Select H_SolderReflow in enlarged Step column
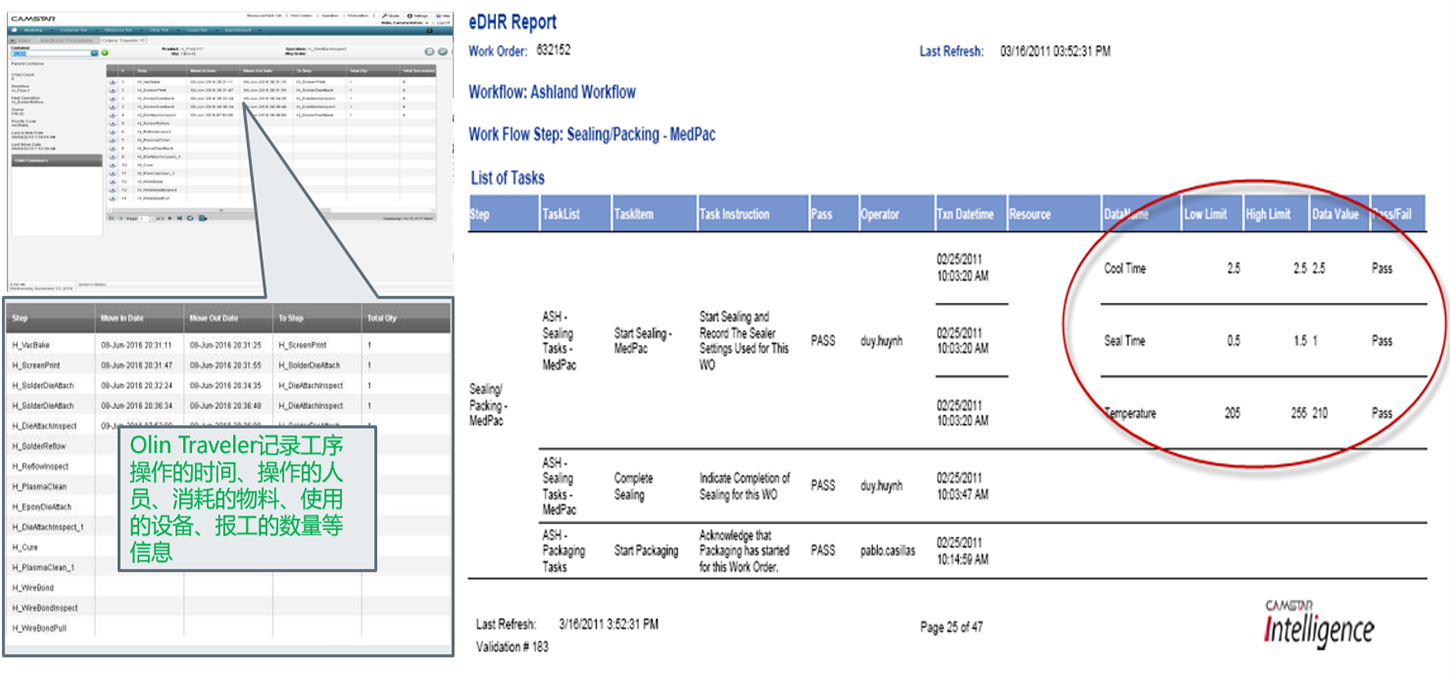This screenshot has width=1450, height=680. click(x=38, y=446)
